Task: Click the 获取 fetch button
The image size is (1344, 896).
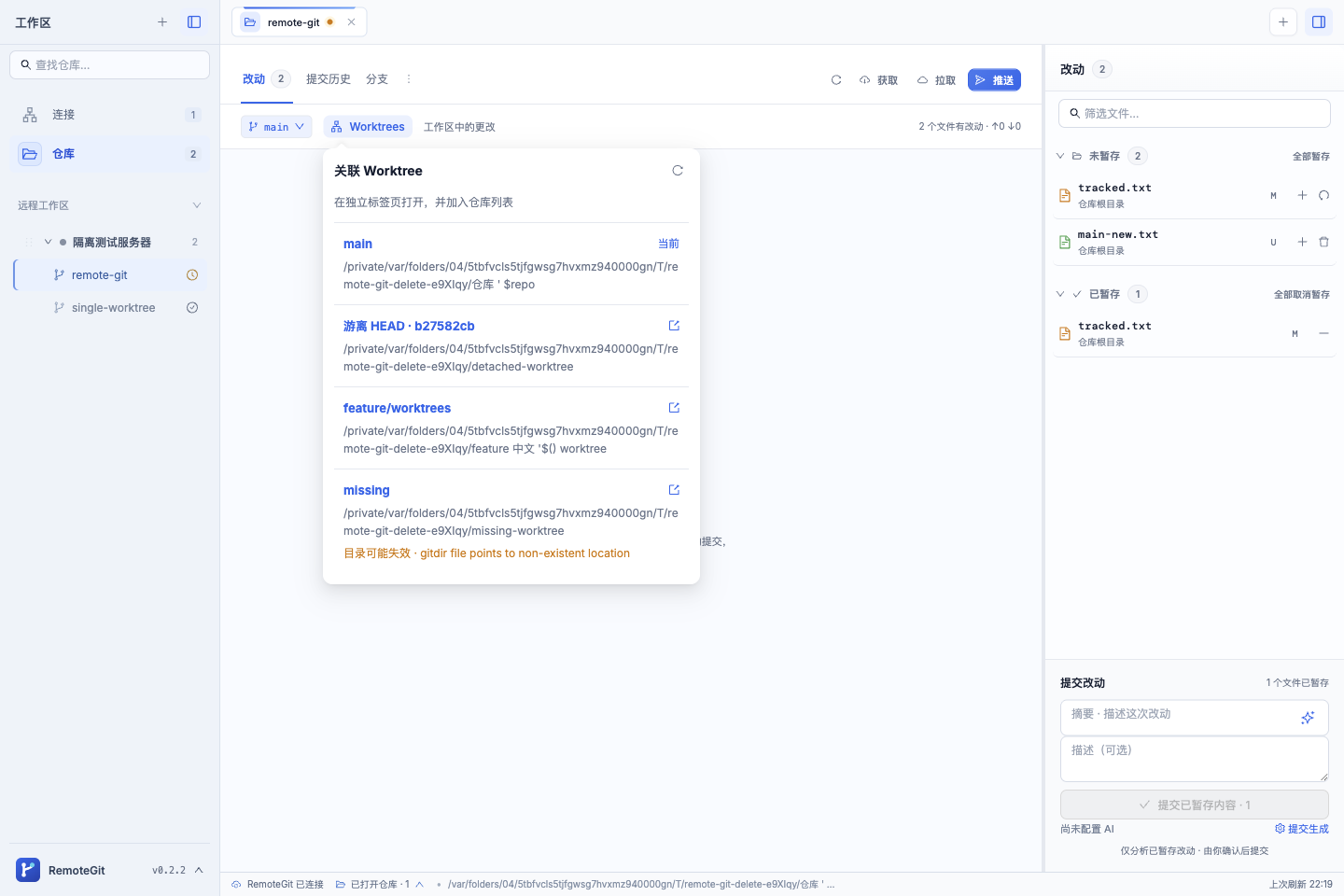Action: tap(879, 80)
